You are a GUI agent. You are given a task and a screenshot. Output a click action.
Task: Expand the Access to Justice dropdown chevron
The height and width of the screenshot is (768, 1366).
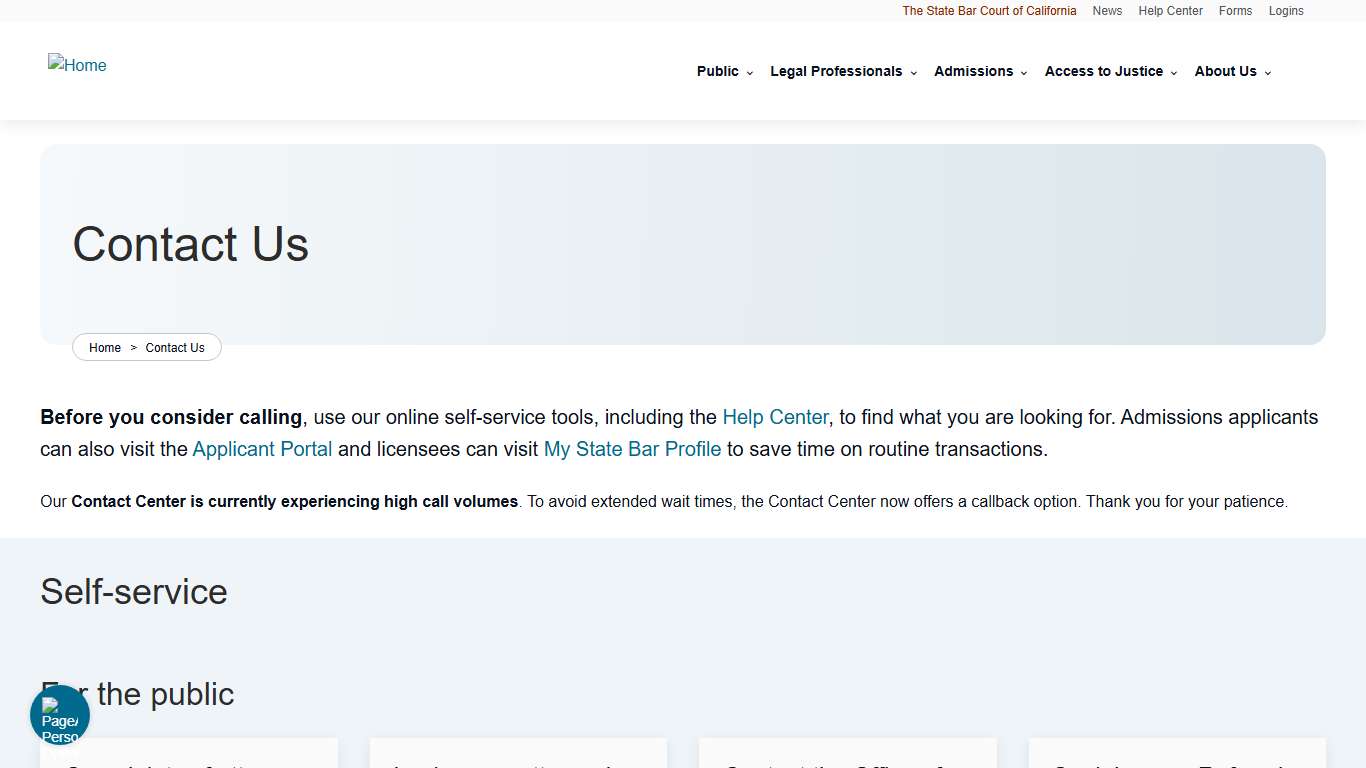click(x=1174, y=72)
